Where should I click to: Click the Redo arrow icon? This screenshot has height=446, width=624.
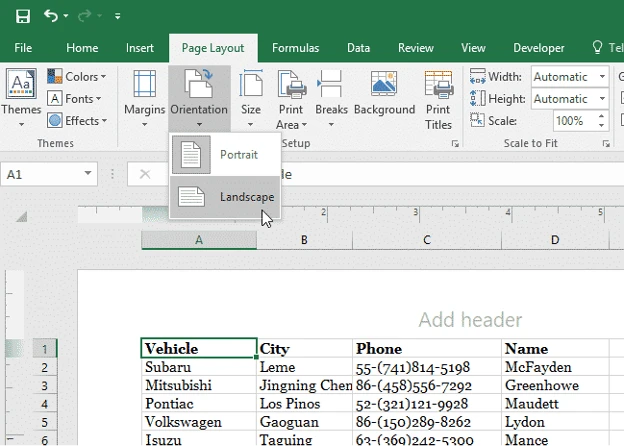pos(84,16)
